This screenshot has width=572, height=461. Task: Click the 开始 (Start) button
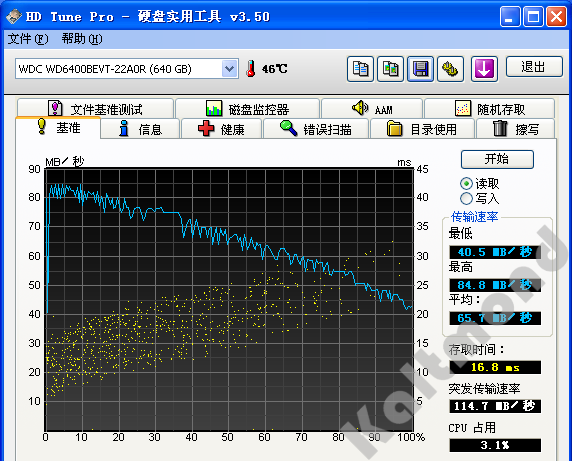pyautogui.click(x=497, y=159)
